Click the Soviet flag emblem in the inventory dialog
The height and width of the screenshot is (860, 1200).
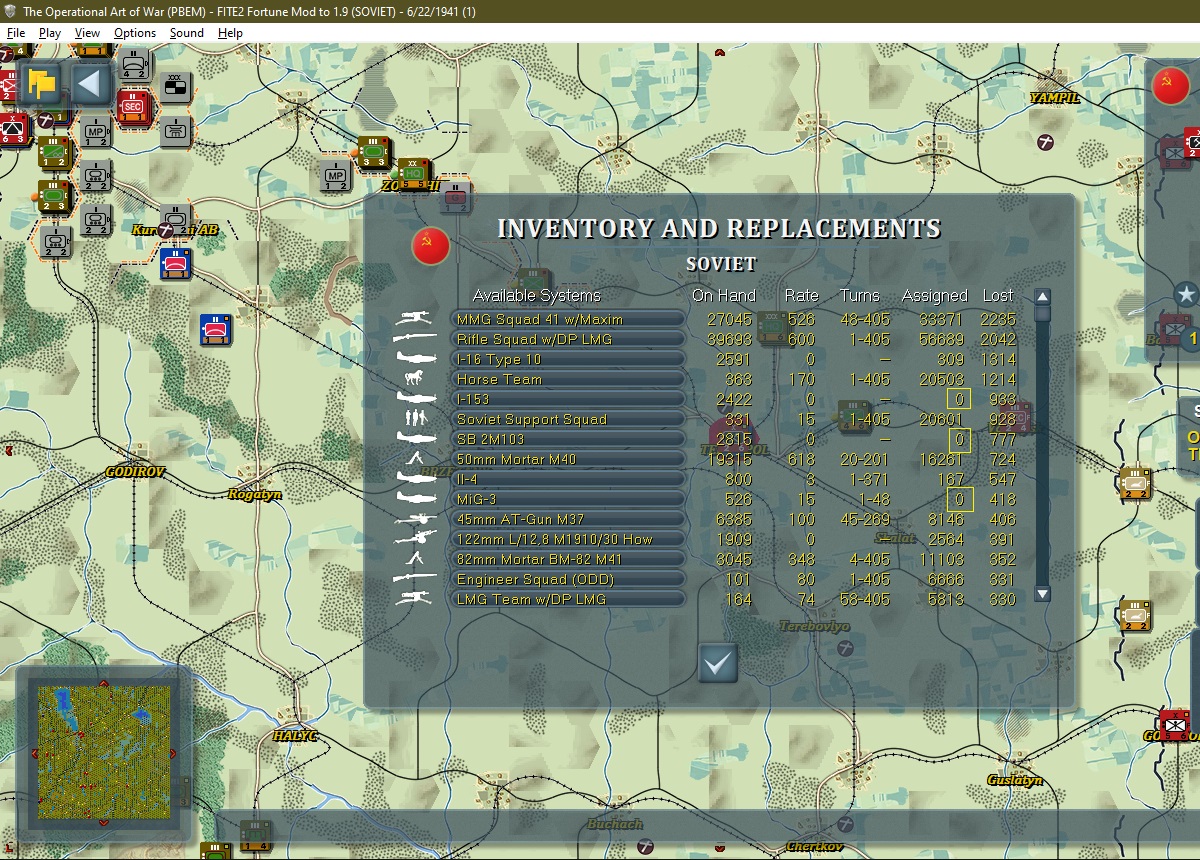pos(431,246)
